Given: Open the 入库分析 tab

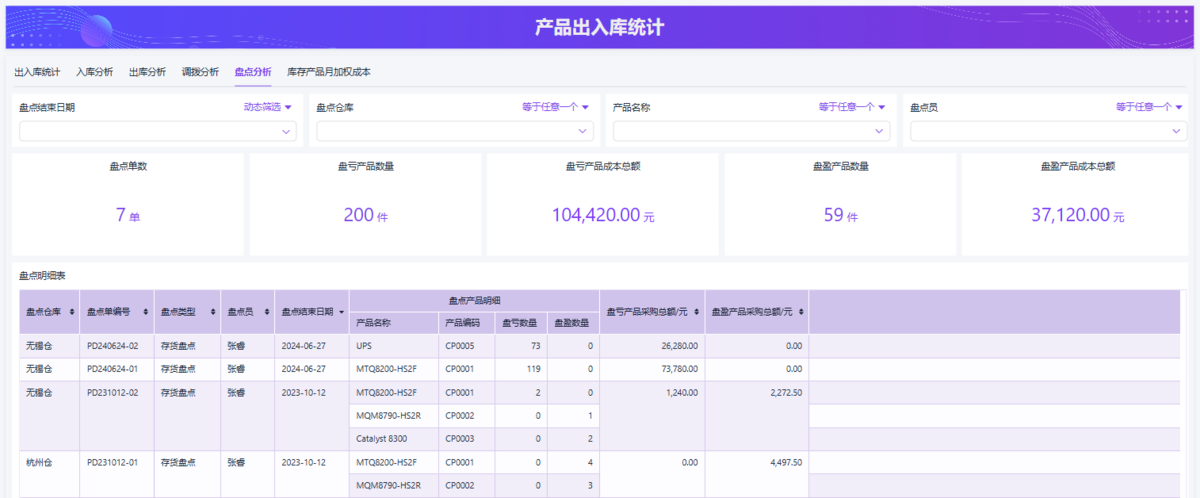Looking at the screenshot, I should (x=95, y=72).
